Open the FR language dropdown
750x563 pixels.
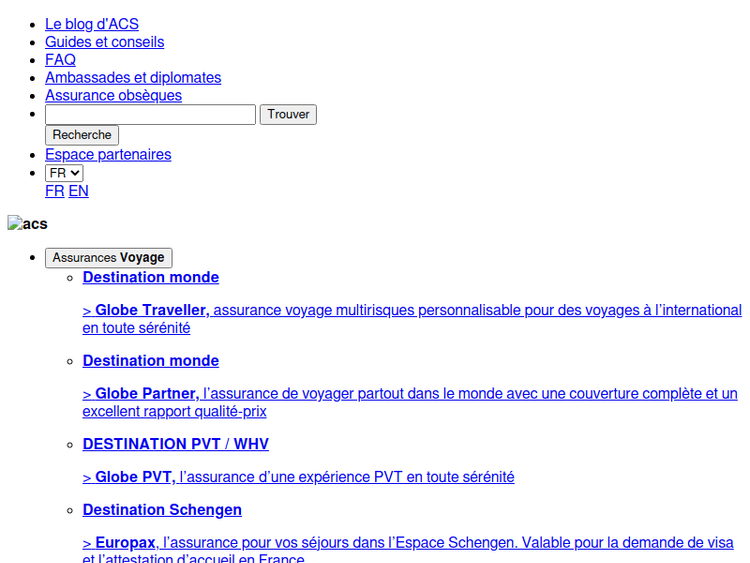tap(64, 173)
